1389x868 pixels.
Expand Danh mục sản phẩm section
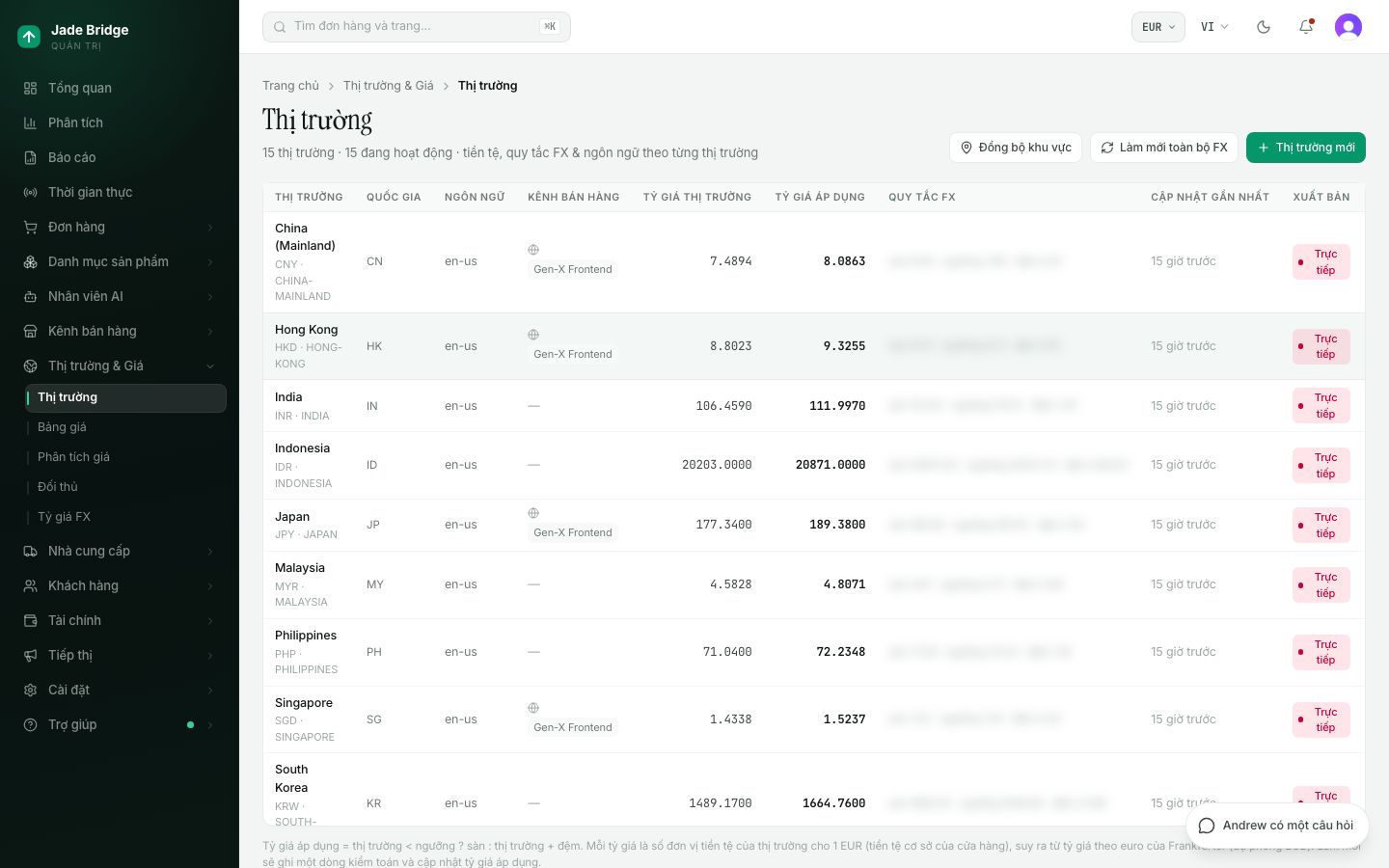[120, 261]
